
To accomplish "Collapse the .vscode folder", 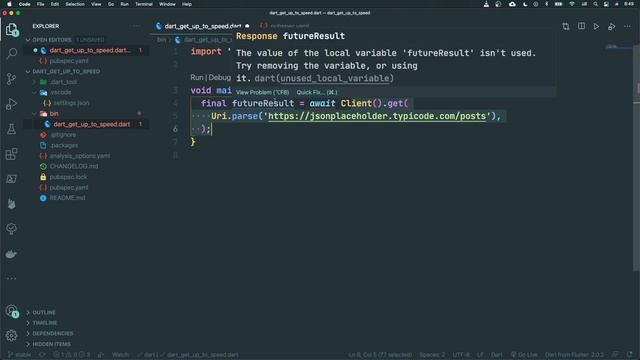I will [x=60, y=93].
